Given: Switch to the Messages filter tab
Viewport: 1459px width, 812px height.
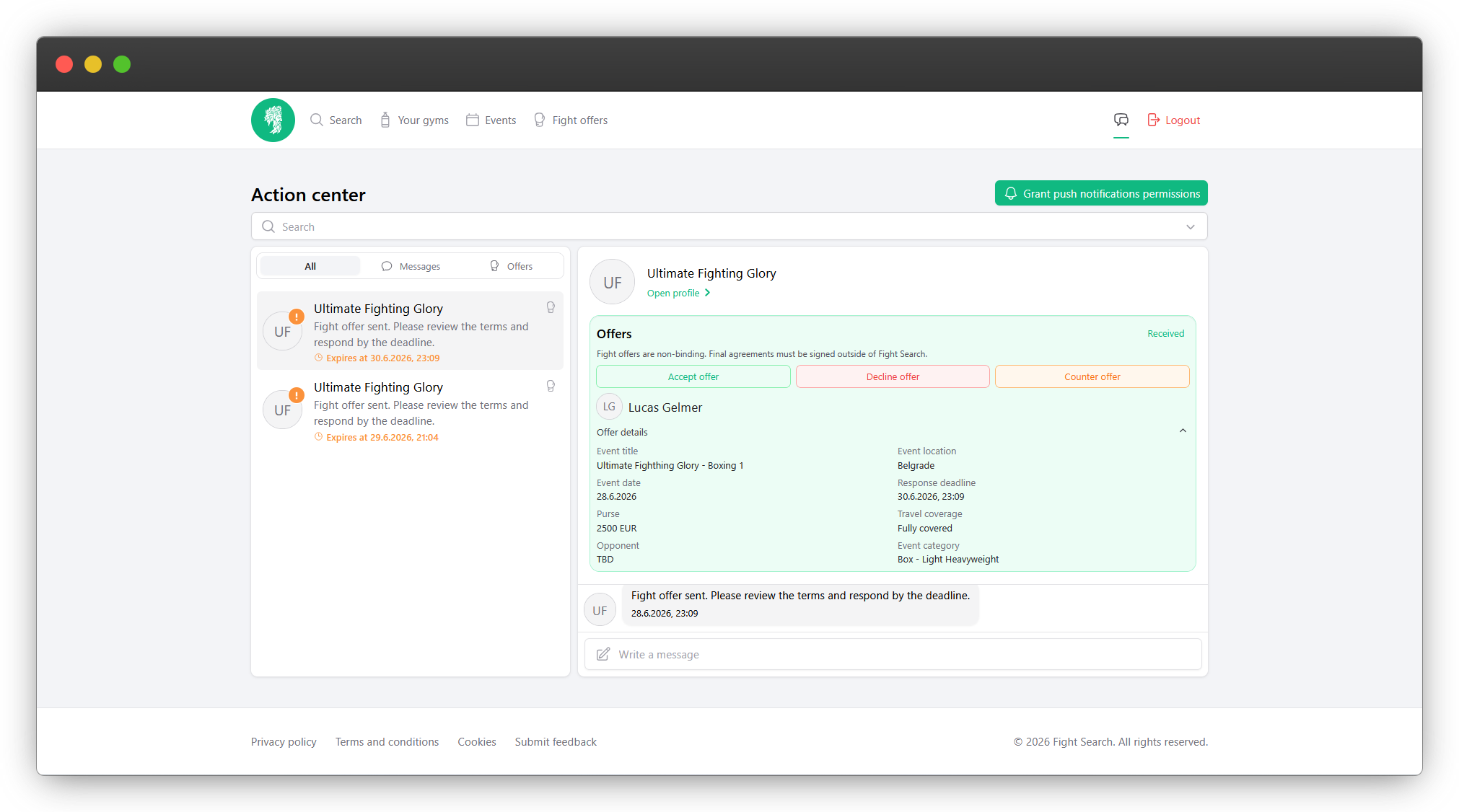Looking at the screenshot, I should pyautogui.click(x=411, y=266).
